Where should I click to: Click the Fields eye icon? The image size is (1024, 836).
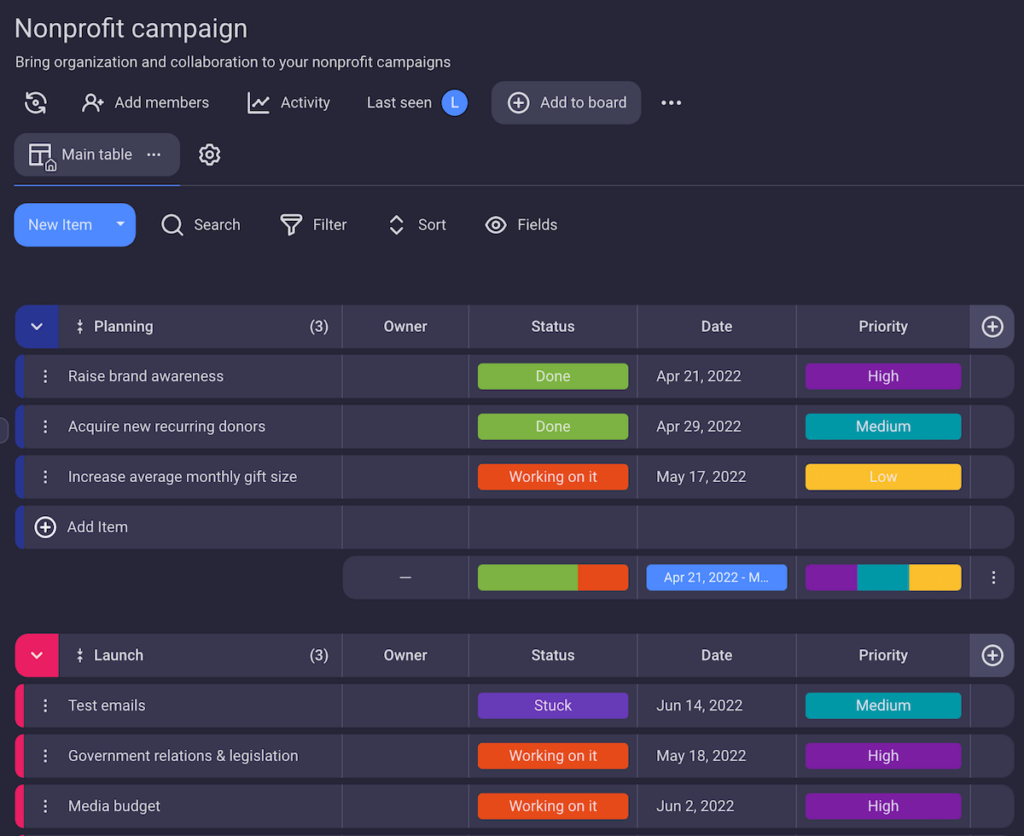pos(495,225)
